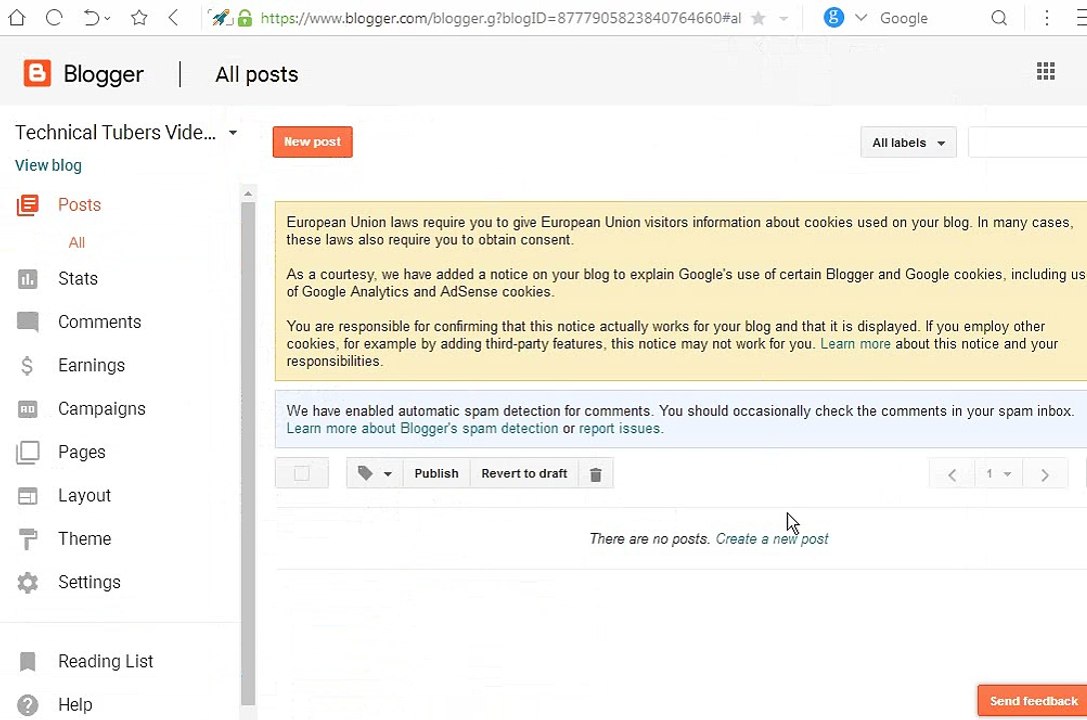Viewport: 1087px width, 720px height.
Task: Open address bar history dropdown arrow
Action: [783, 19]
